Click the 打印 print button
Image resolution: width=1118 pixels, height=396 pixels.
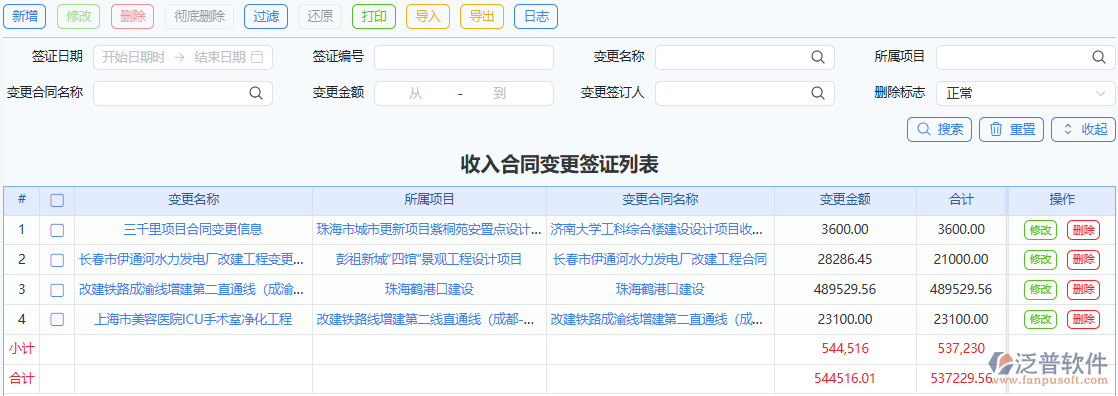[x=374, y=16]
